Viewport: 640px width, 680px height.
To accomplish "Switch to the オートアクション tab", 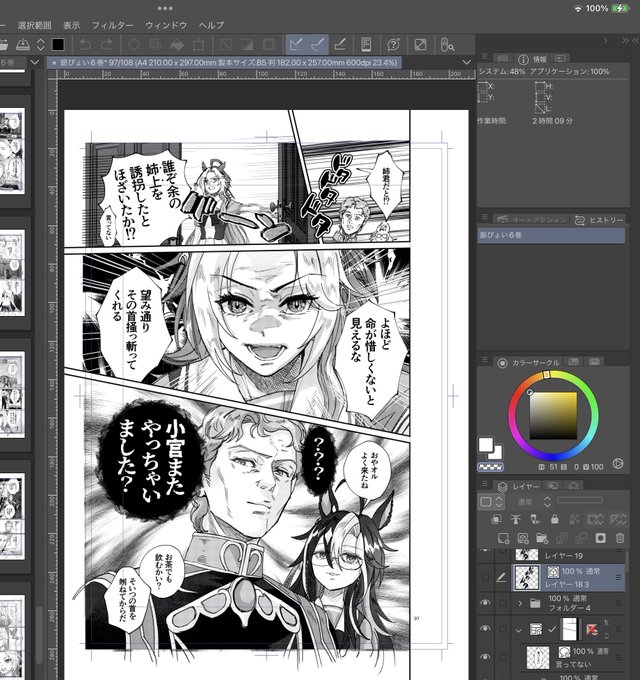I will [x=532, y=220].
